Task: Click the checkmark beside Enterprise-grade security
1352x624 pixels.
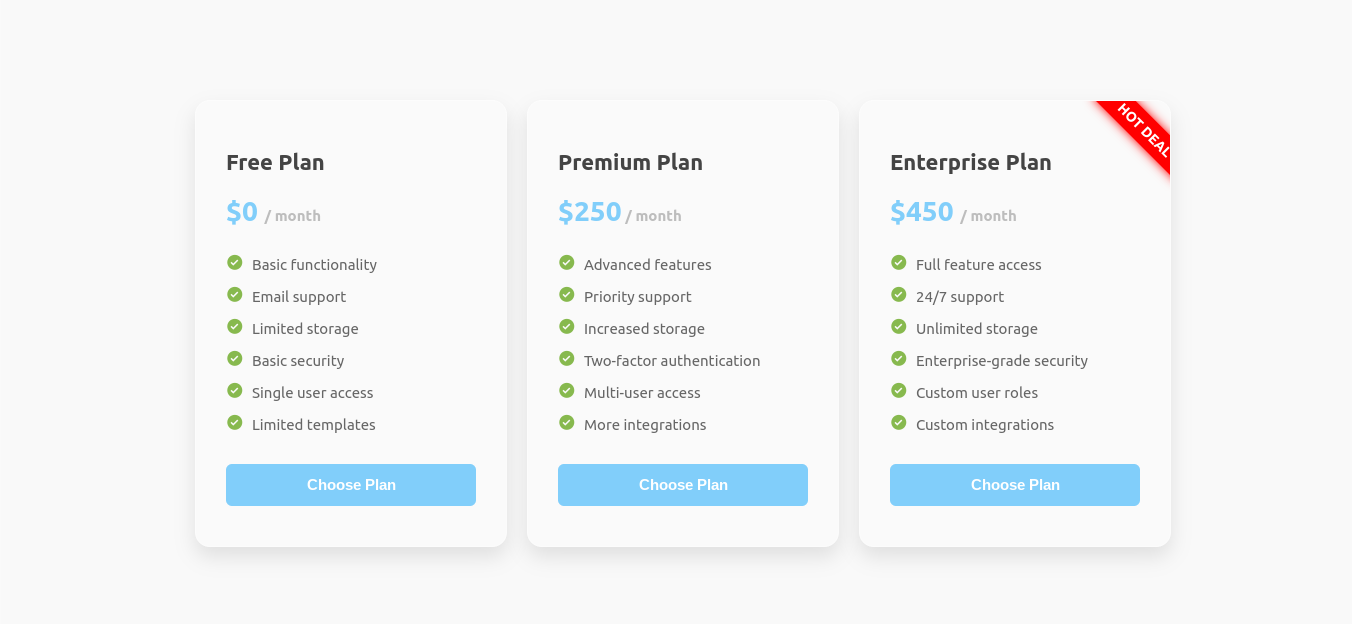Action: pyautogui.click(x=898, y=359)
